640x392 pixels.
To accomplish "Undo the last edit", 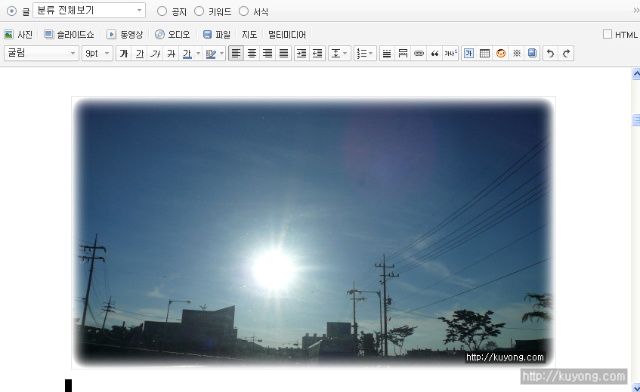I will pyautogui.click(x=550, y=53).
